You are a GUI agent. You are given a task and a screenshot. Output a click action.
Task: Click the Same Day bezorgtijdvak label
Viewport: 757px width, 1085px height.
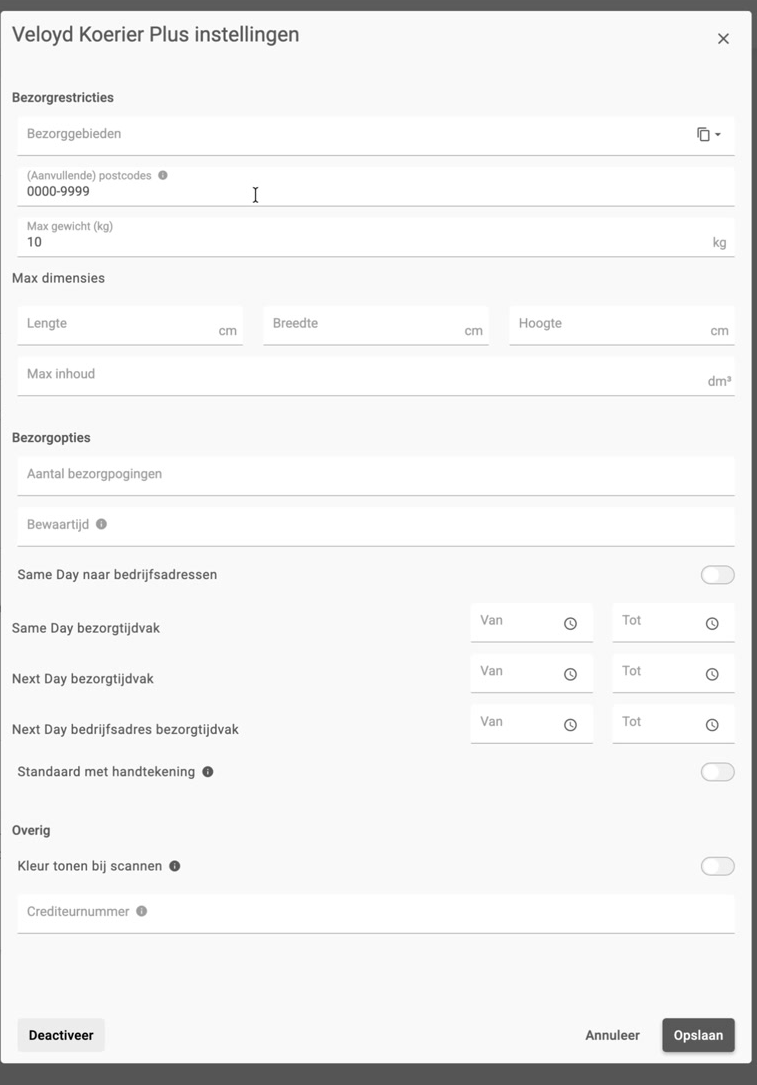point(86,628)
